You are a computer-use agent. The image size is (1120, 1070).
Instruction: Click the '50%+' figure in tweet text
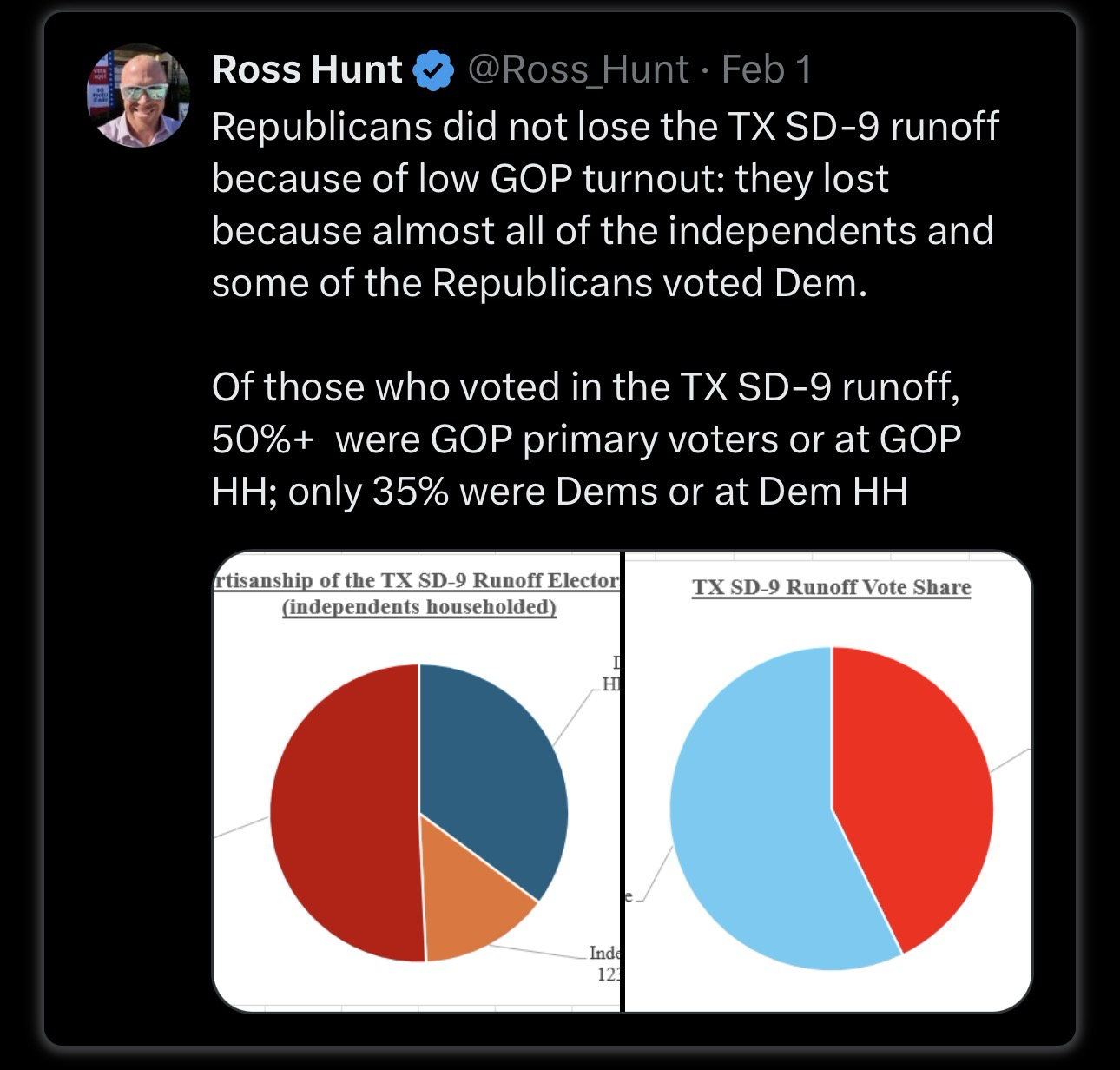tap(262, 439)
